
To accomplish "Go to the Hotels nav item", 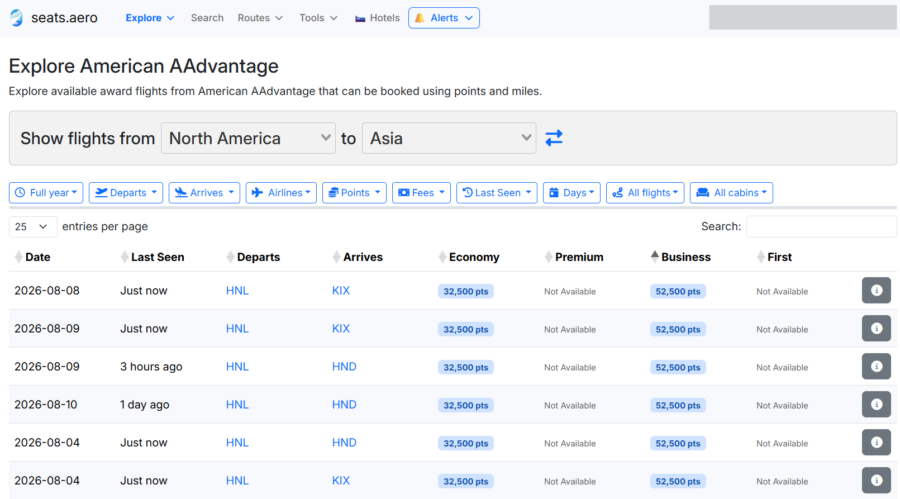I will click(377, 18).
